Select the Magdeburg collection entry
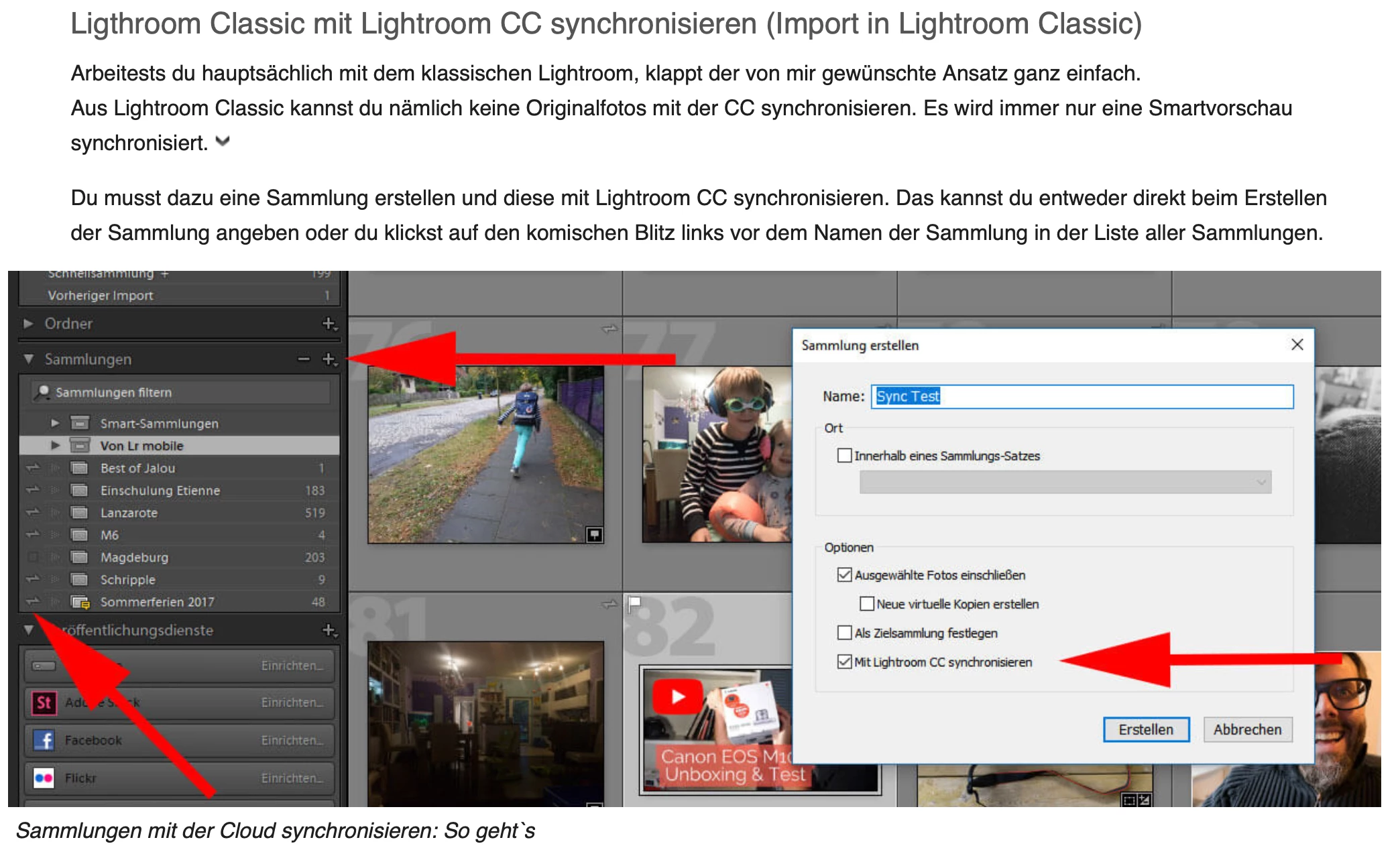 (x=134, y=558)
